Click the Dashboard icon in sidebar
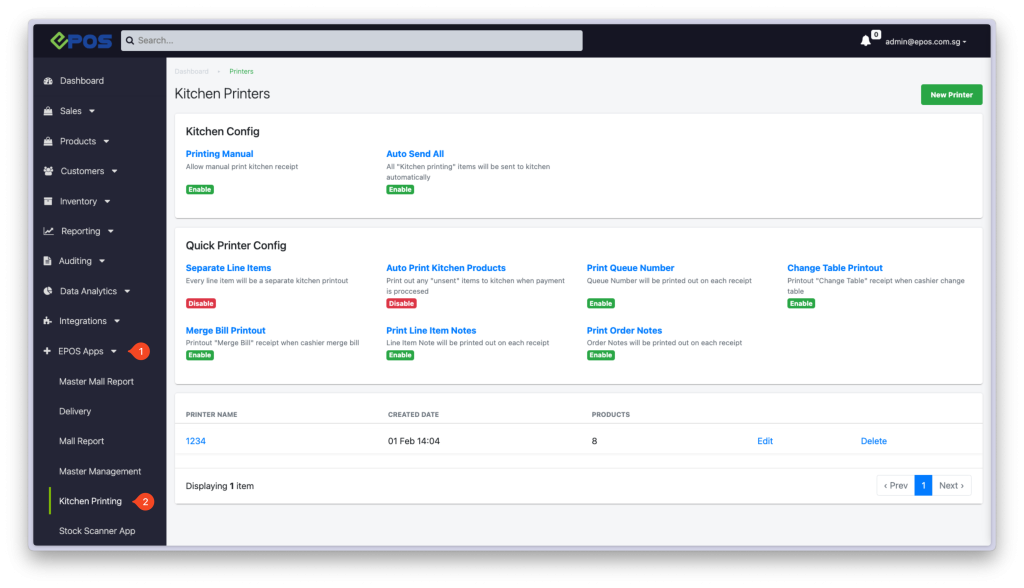Image resolution: width=1024 pixels, height=588 pixels. 48,81
